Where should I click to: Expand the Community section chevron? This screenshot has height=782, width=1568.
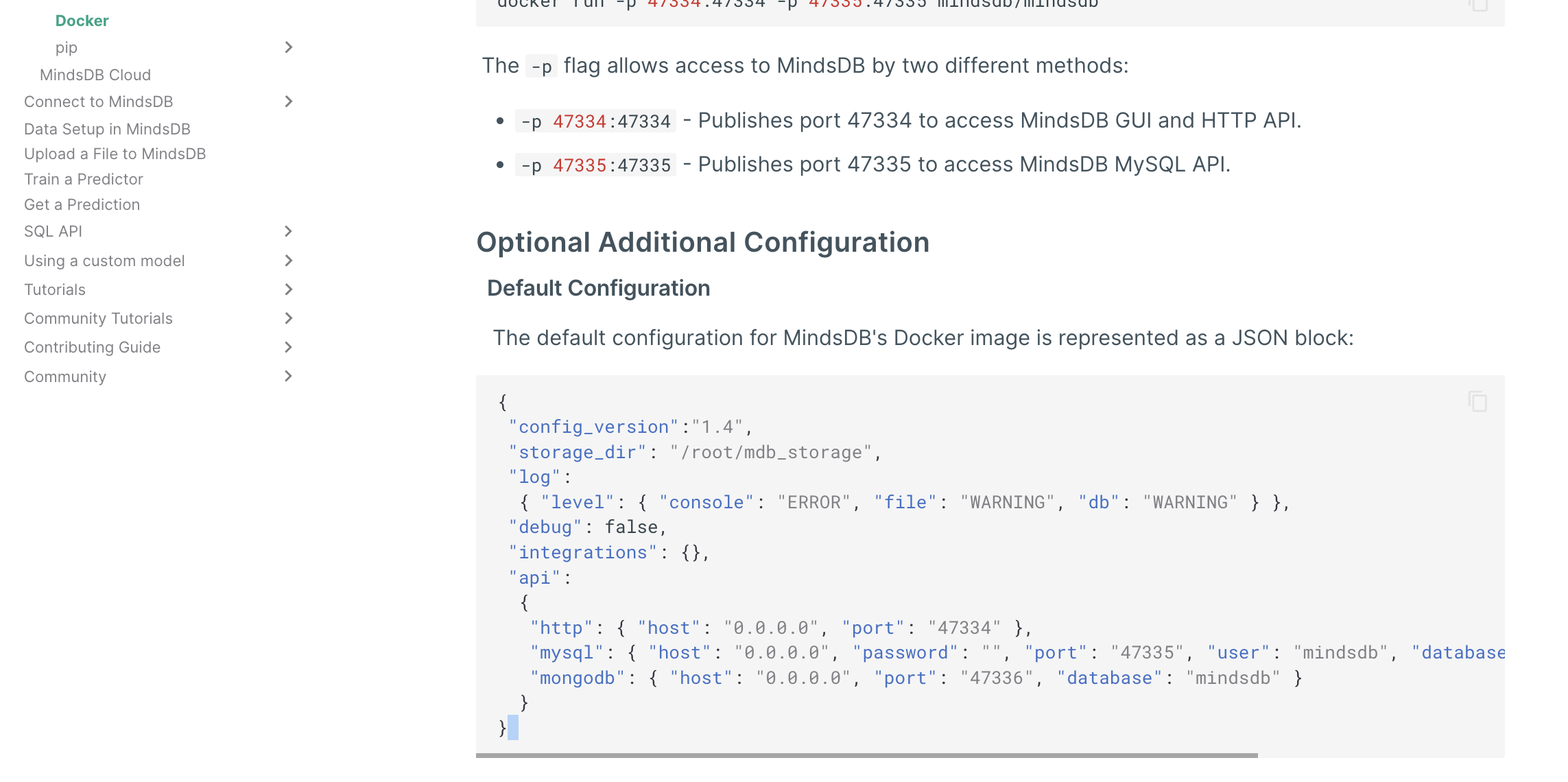[289, 376]
